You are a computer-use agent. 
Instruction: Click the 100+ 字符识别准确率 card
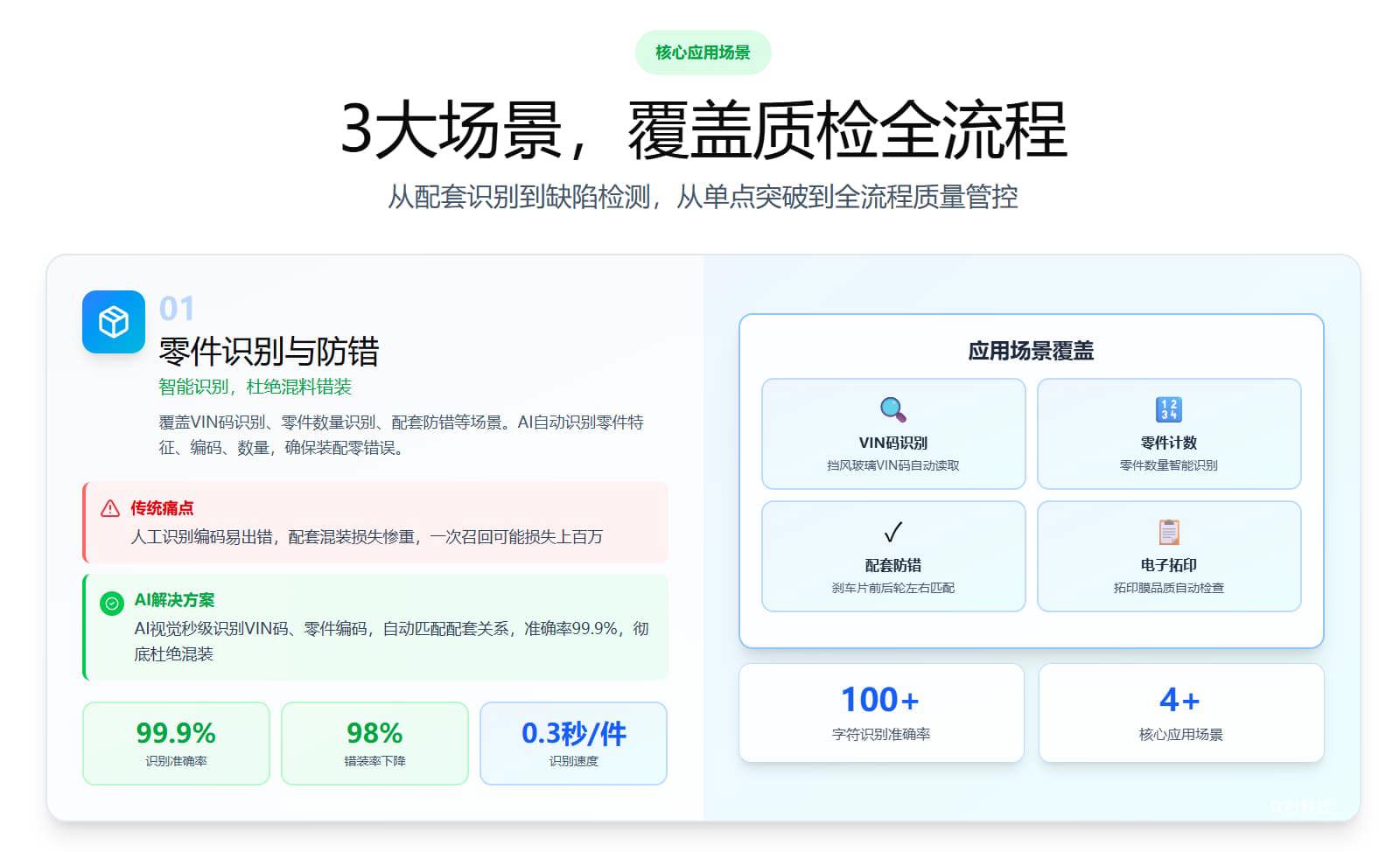[x=881, y=713]
